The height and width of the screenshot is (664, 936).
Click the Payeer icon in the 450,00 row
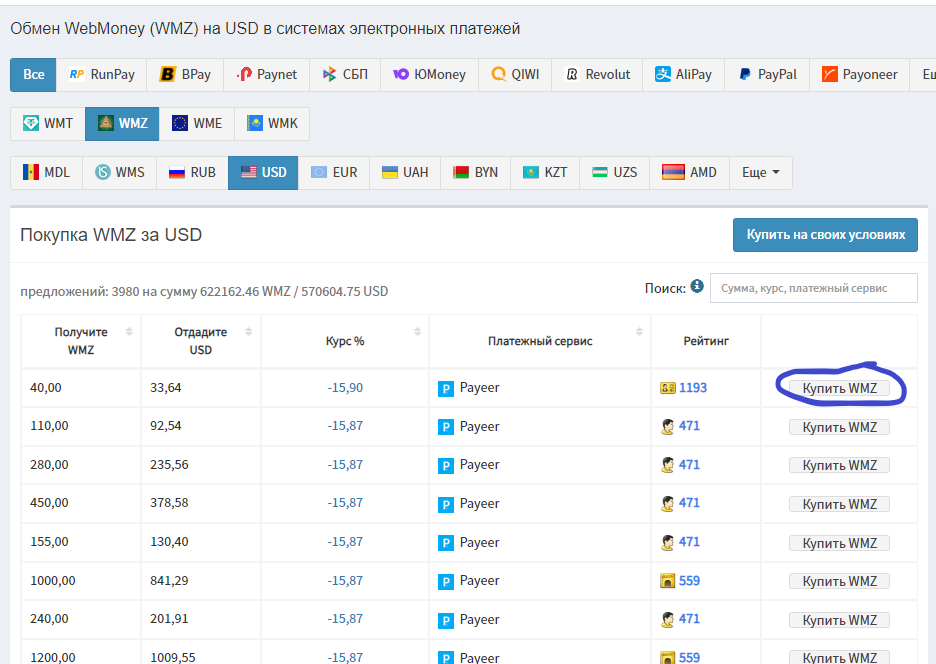[445, 505]
